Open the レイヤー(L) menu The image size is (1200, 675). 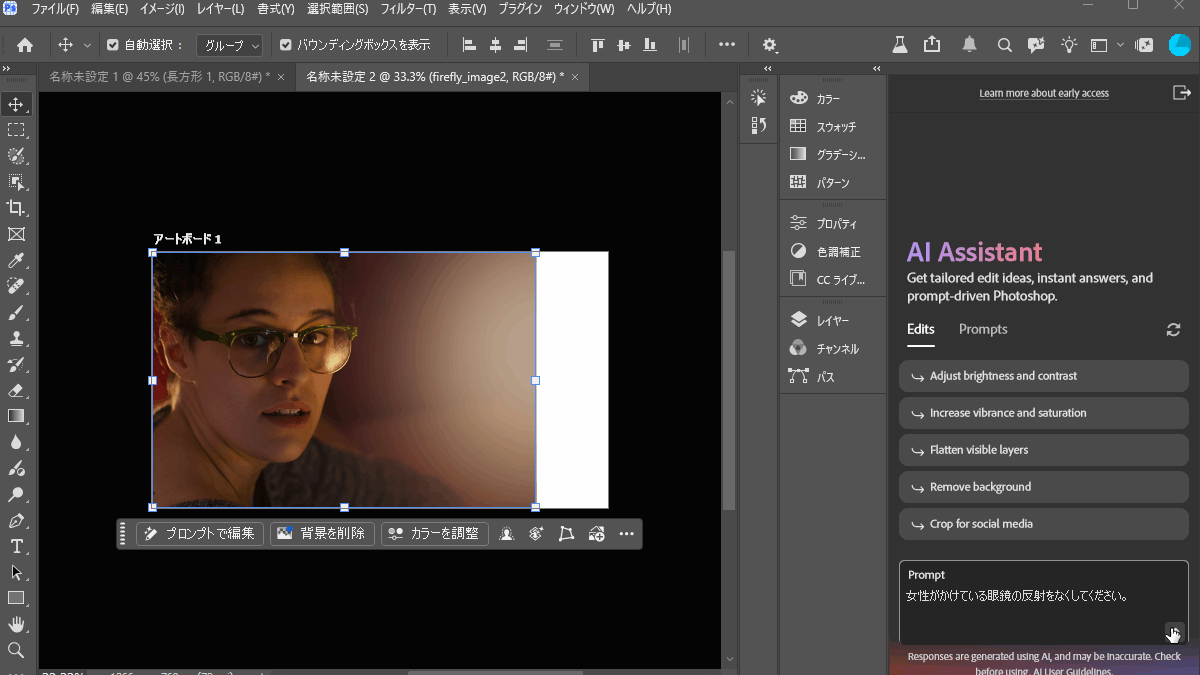(x=221, y=9)
